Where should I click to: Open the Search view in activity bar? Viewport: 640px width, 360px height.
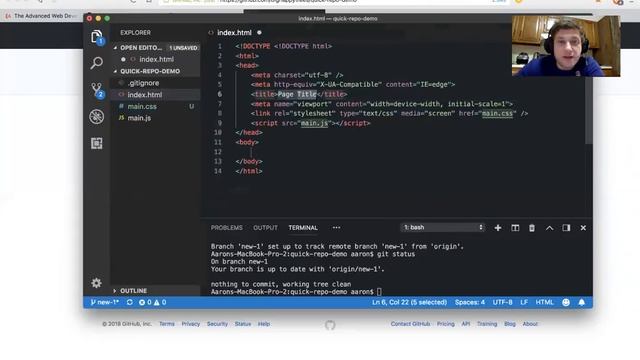(96, 63)
